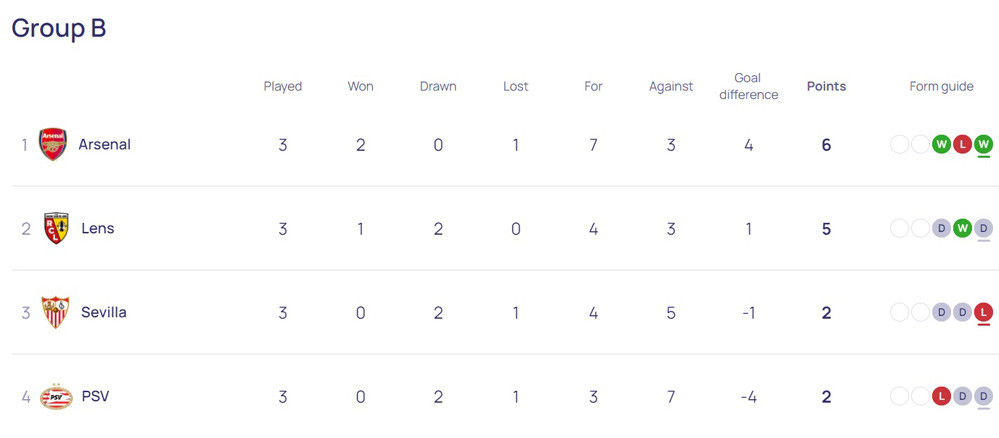Click Lens's green win form badge

pyautogui.click(x=962, y=229)
